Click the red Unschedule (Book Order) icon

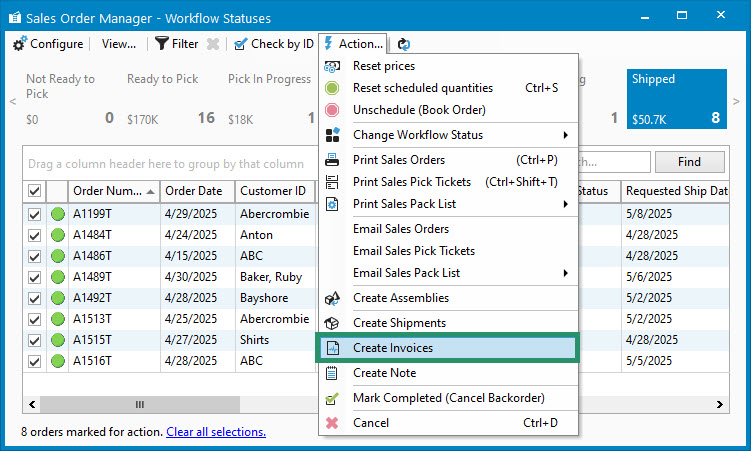pos(332,110)
